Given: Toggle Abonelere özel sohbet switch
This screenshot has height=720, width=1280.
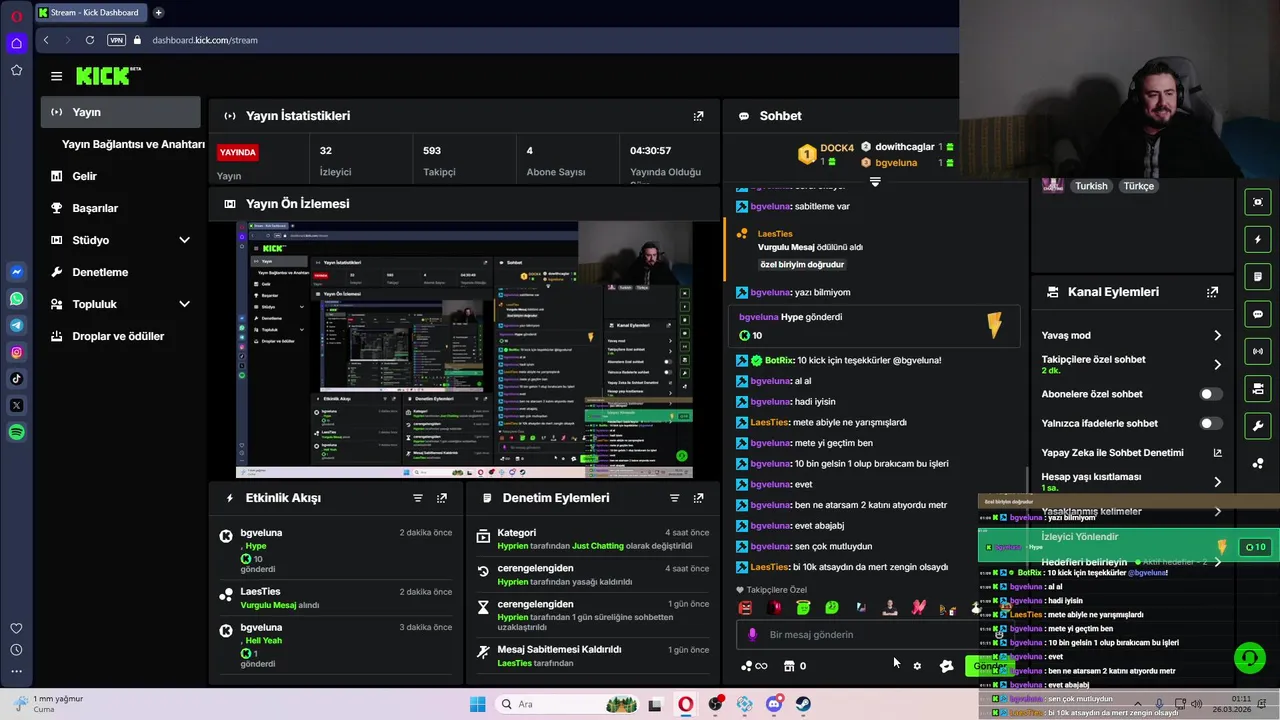Looking at the screenshot, I should (1210, 394).
